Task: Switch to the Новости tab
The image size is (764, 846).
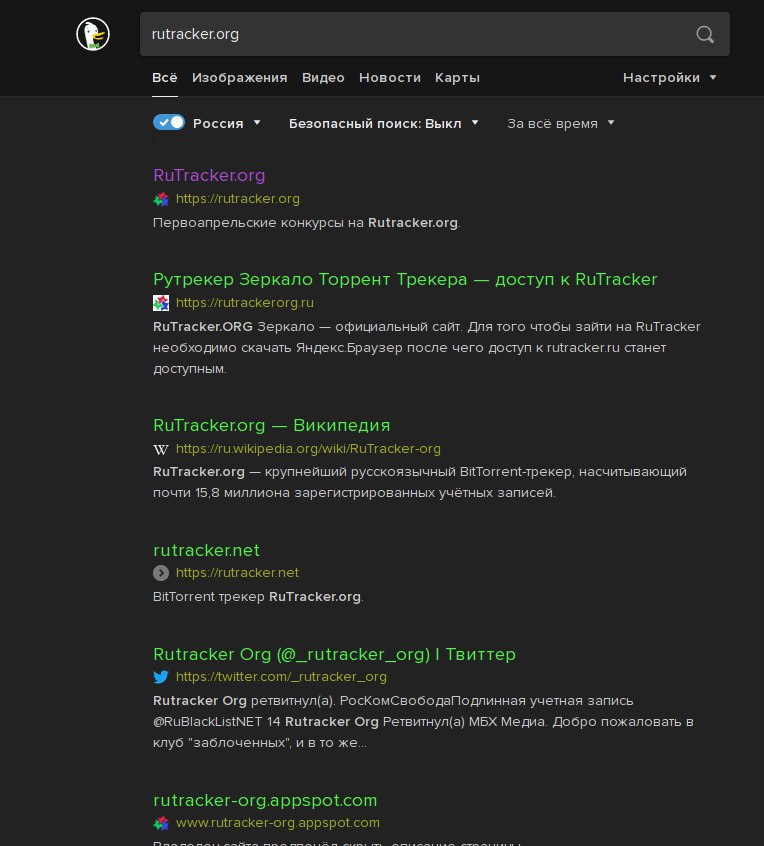Action: (390, 78)
